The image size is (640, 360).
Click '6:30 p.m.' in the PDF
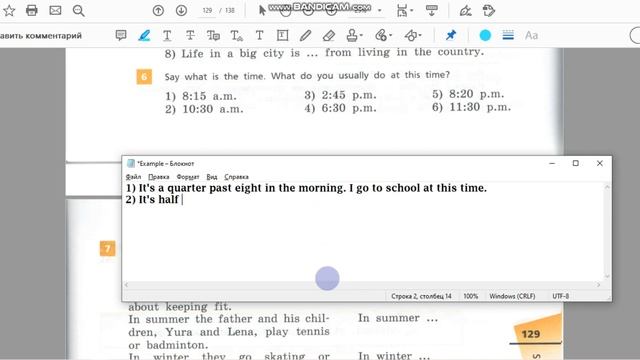pyautogui.click(x=349, y=108)
